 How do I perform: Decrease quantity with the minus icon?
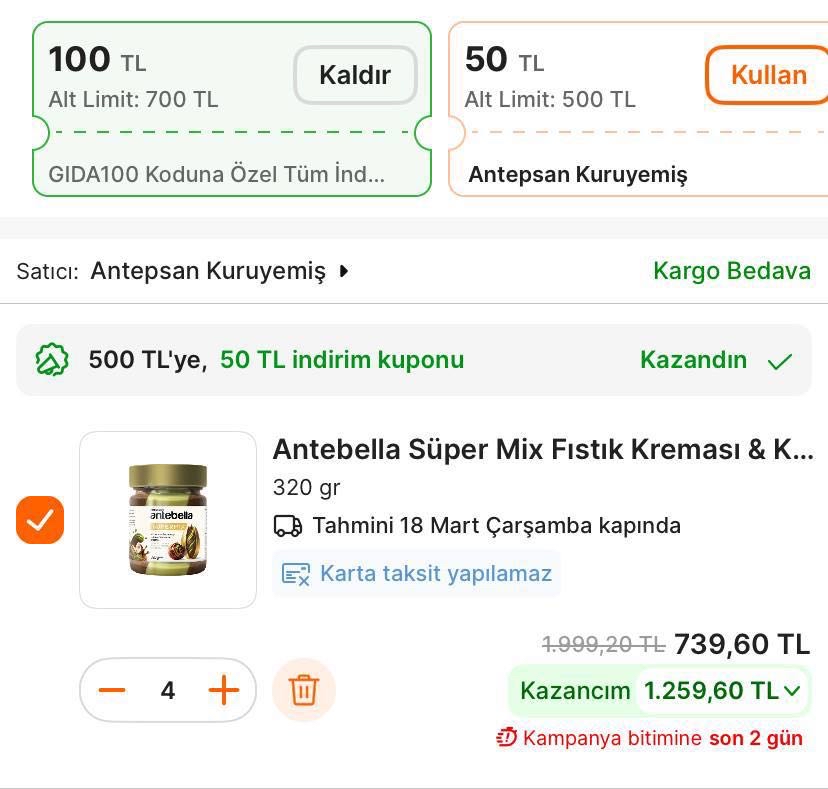point(112,690)
